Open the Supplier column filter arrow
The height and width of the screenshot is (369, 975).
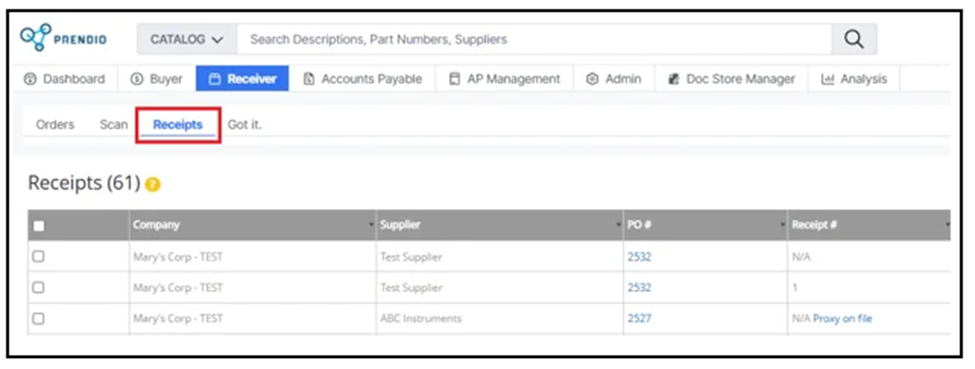click(619, 225)
